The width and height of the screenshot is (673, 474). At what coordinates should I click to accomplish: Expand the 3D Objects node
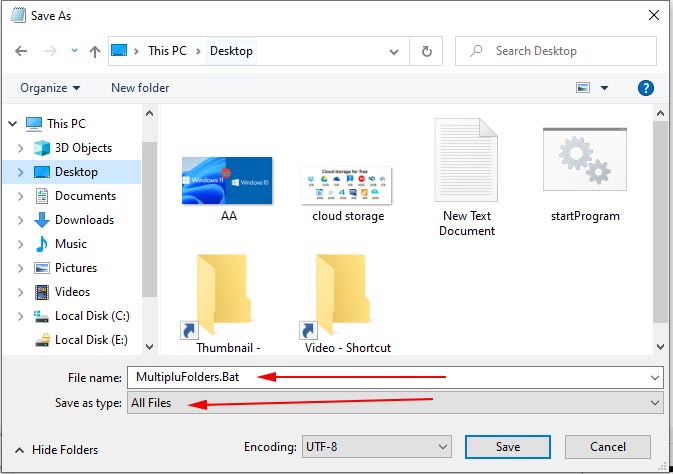point(20,148)
